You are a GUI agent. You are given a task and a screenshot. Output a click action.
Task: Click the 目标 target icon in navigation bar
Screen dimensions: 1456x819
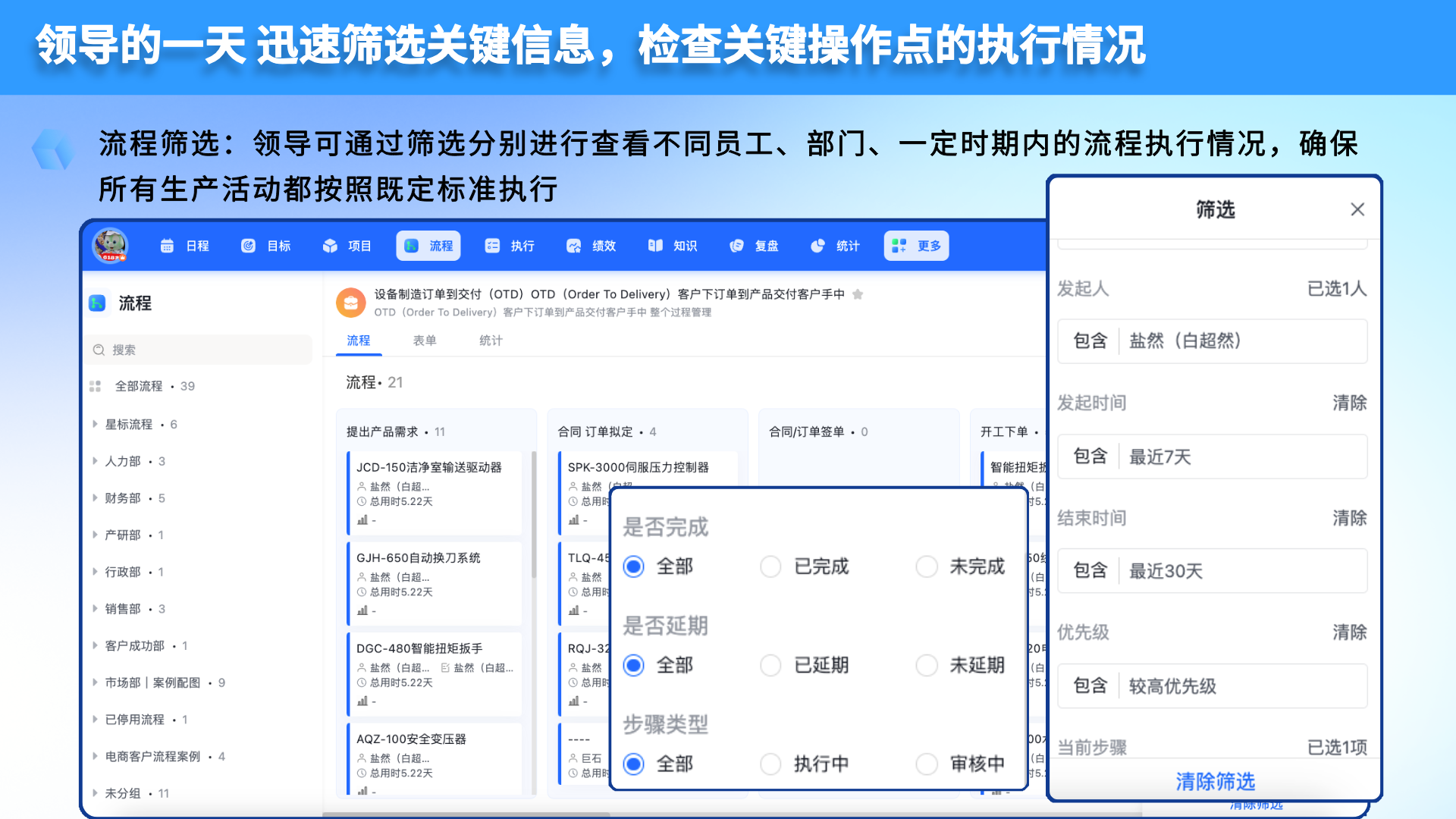[248, 246]
